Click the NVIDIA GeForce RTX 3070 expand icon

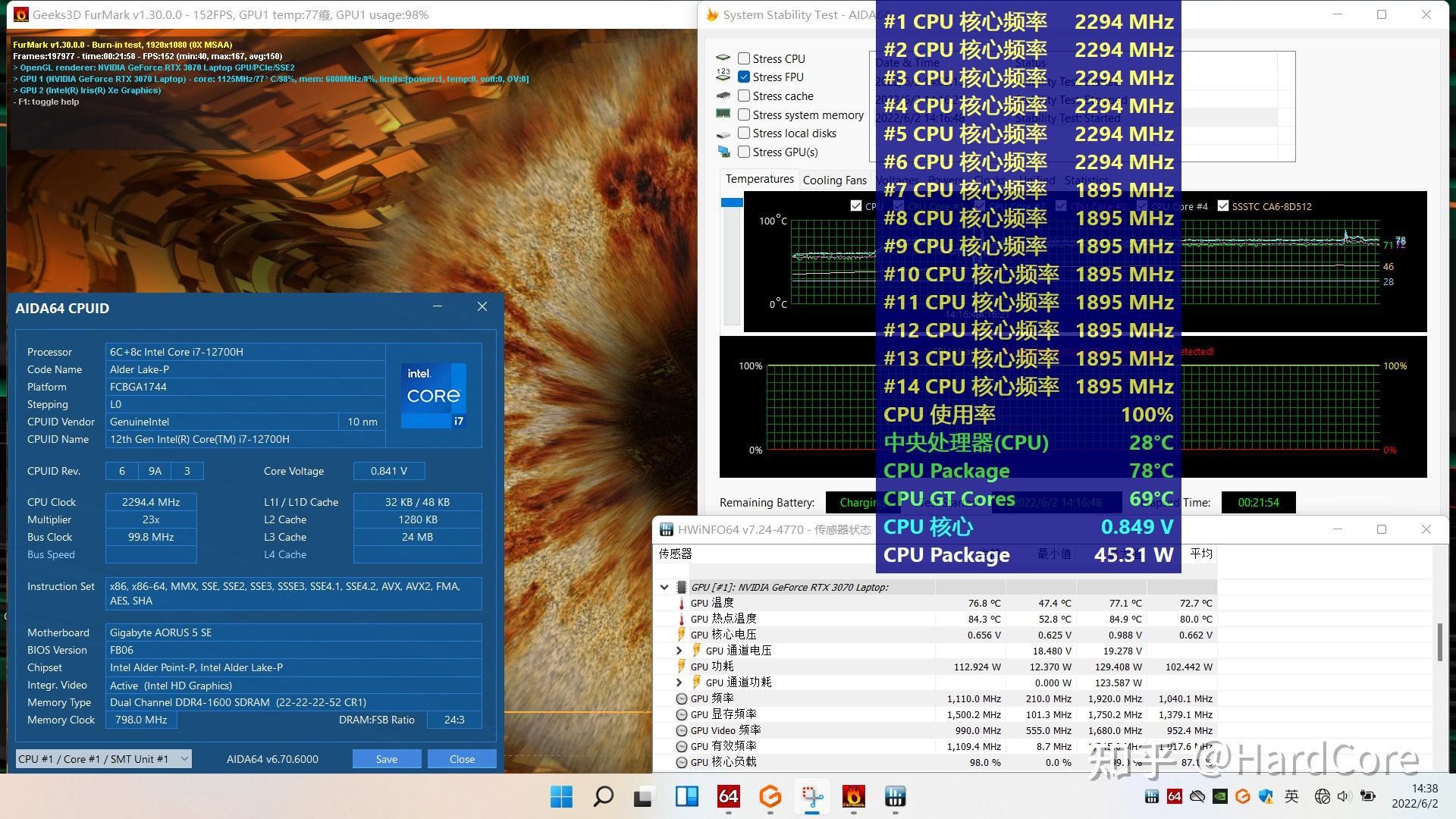[664, 587]
